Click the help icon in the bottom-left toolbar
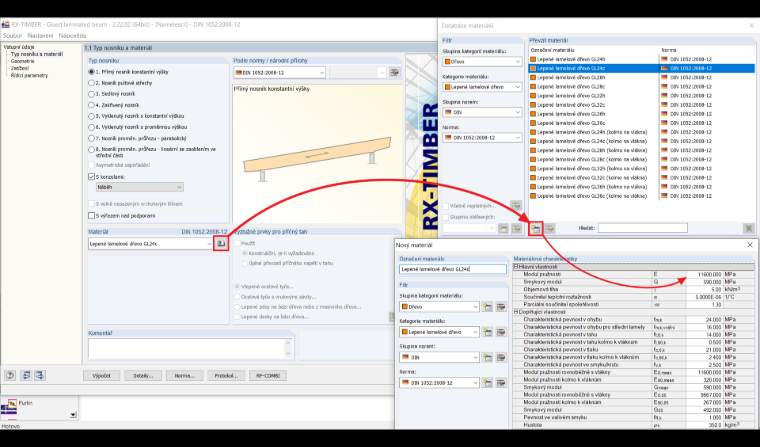This screenshot has width=760, height=447. pos(10,375)
